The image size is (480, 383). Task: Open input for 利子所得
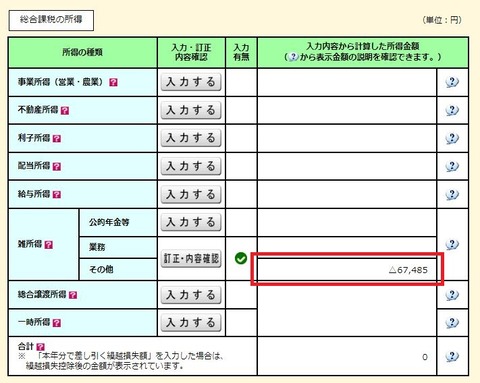coord(191,138)
